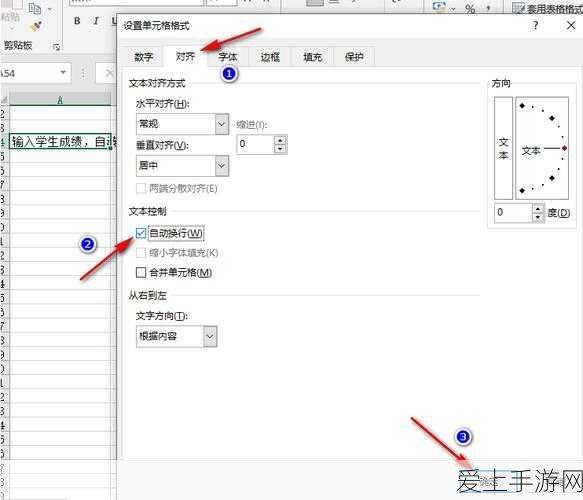583x500 pixels.
Task: Click the degrees input field
Action: [x=513, y=213]
